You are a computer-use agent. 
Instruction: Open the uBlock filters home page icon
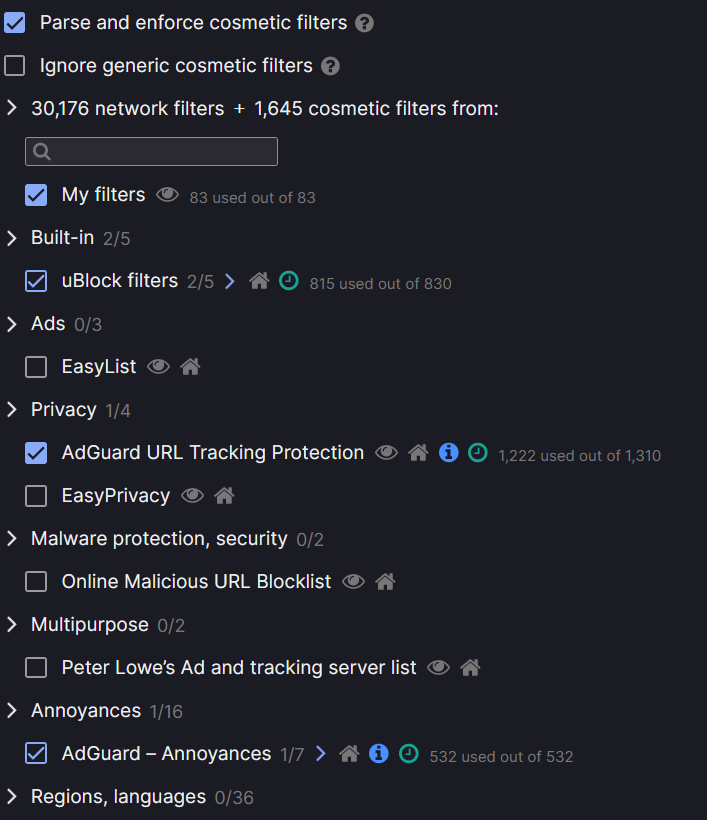coord(259,282)
